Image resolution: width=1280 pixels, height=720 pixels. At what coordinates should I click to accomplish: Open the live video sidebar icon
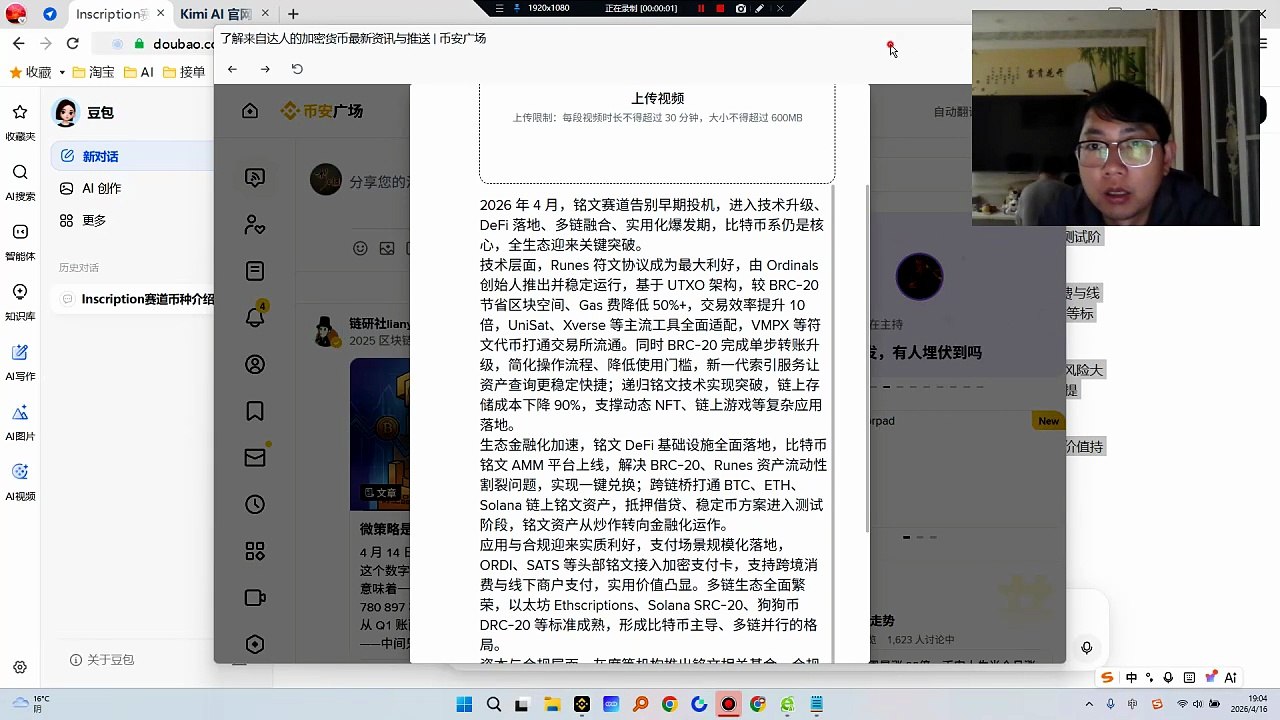click(255, 598)
